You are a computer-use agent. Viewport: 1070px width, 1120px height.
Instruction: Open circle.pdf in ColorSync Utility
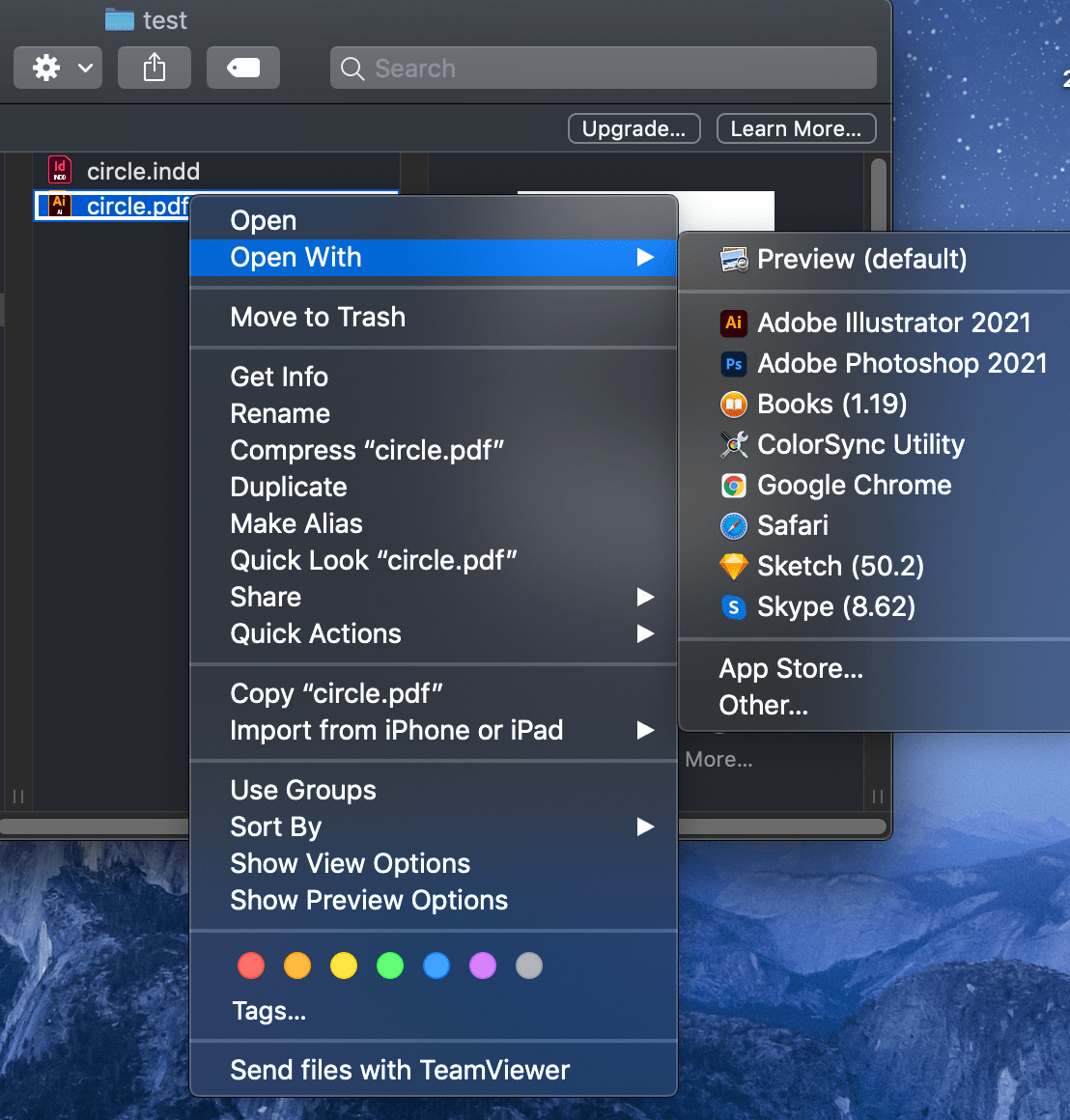860,444
